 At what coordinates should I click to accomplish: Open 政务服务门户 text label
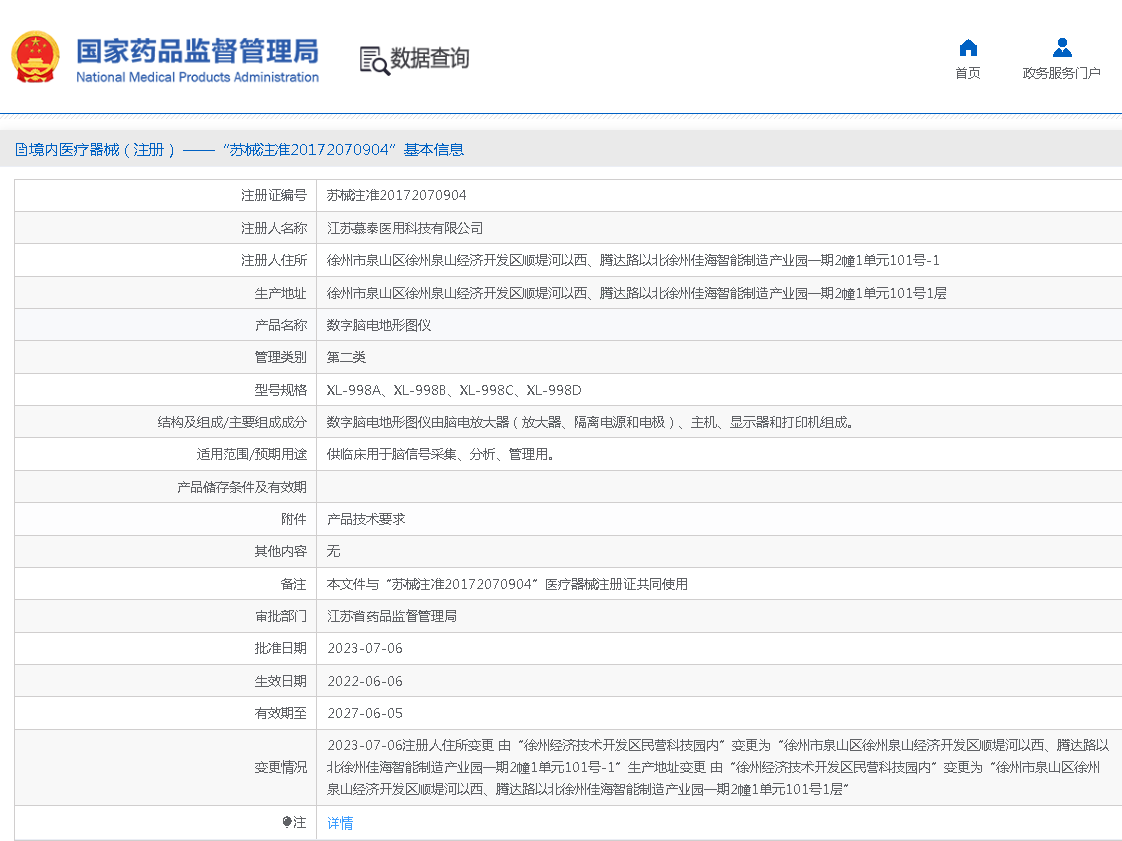point(1061,73)
